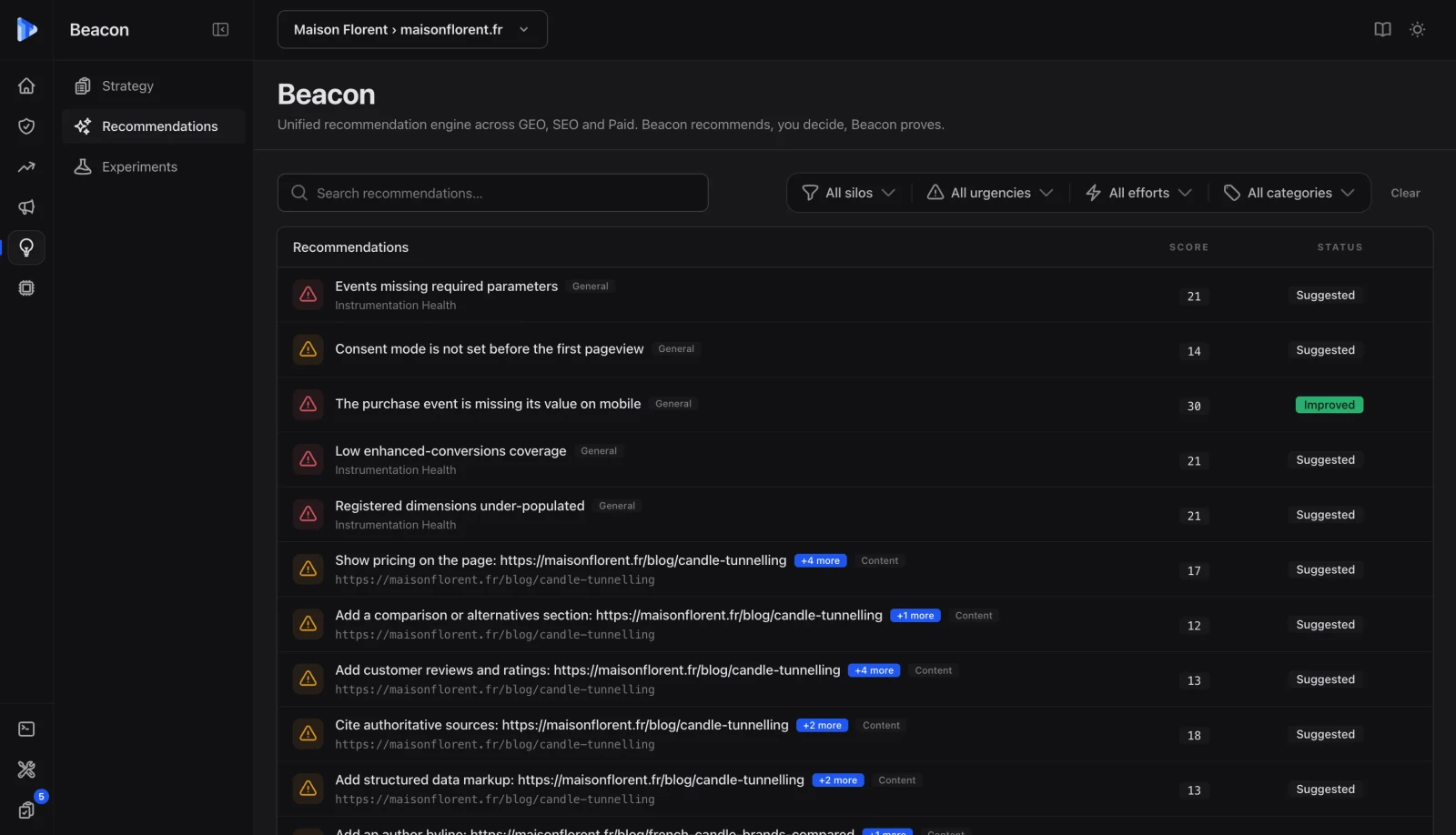The height and width of the screenshot is (835, 1456).
Task: Open Experiments in the sidebar
Action: click(x=154, y=166)
